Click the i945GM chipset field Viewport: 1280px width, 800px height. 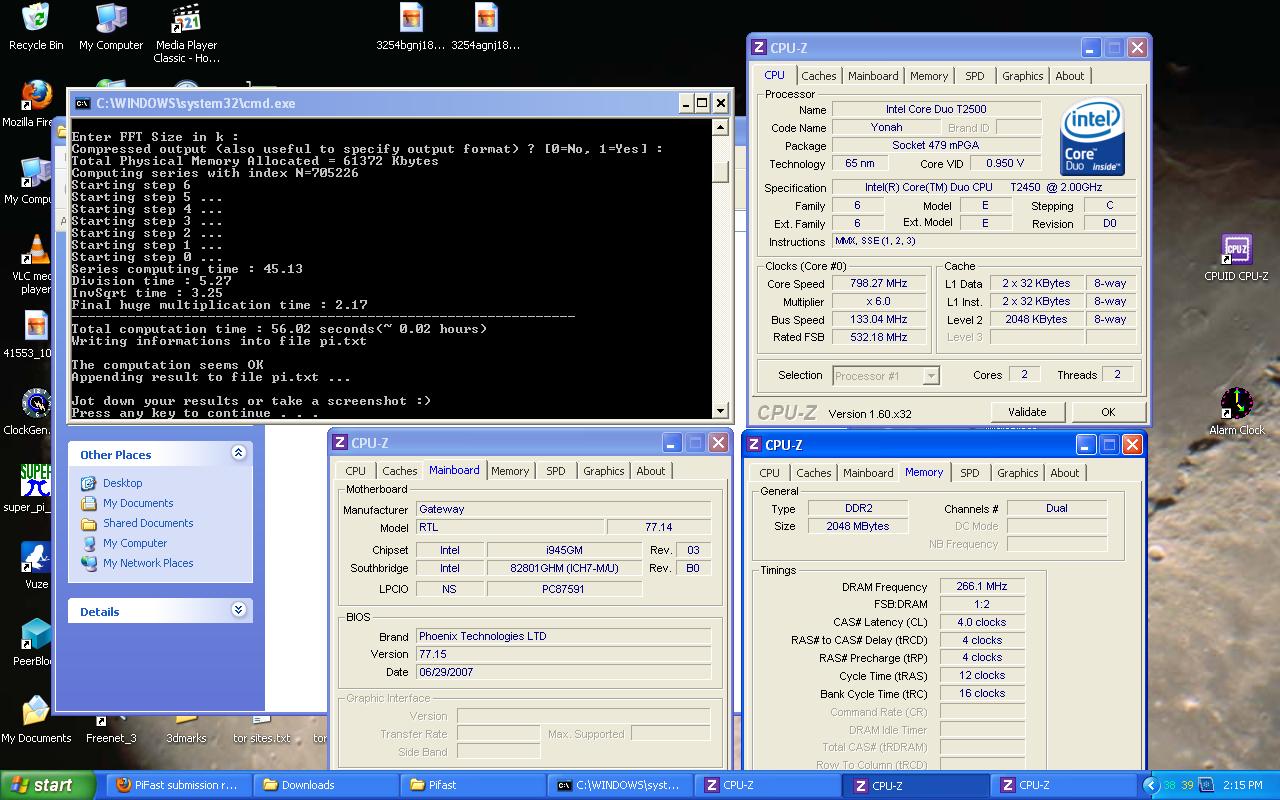[564, 550]
